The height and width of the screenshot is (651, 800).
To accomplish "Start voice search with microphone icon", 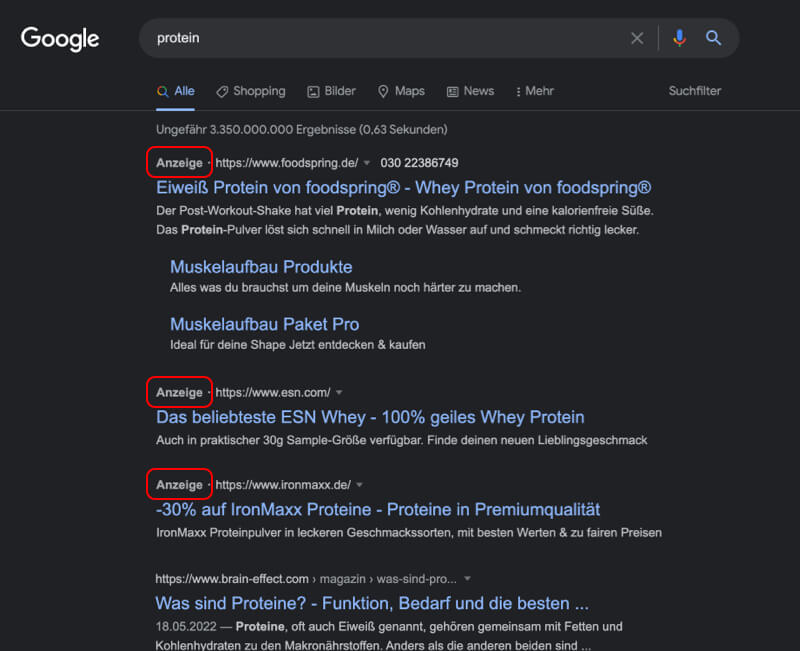I will (x=679, y=38).
